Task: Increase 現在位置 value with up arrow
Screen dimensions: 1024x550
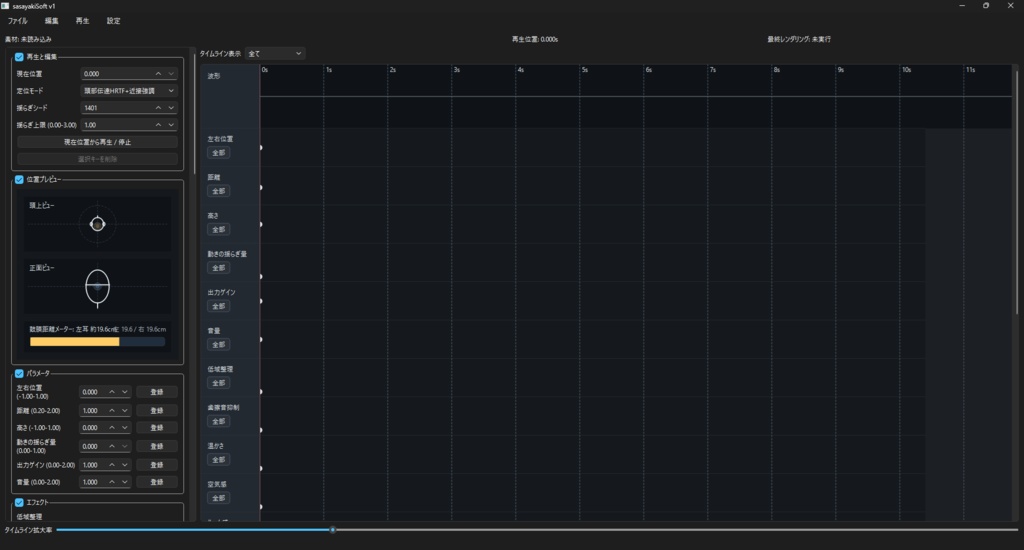Action: click(158, 74)
